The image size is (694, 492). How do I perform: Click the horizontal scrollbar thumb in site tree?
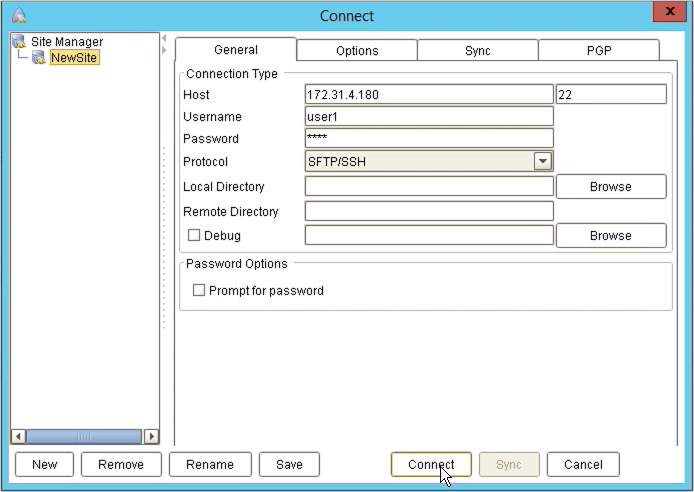tap(84, 436)
